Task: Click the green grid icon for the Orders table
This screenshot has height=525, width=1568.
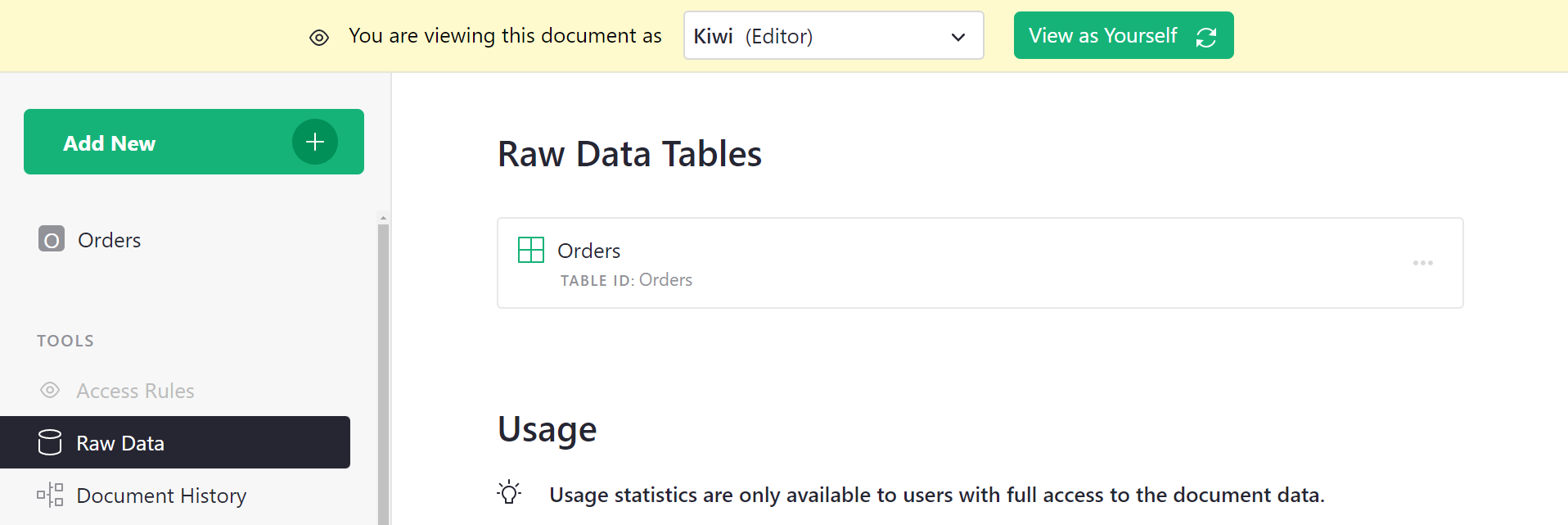Action: tap(531, 250)
